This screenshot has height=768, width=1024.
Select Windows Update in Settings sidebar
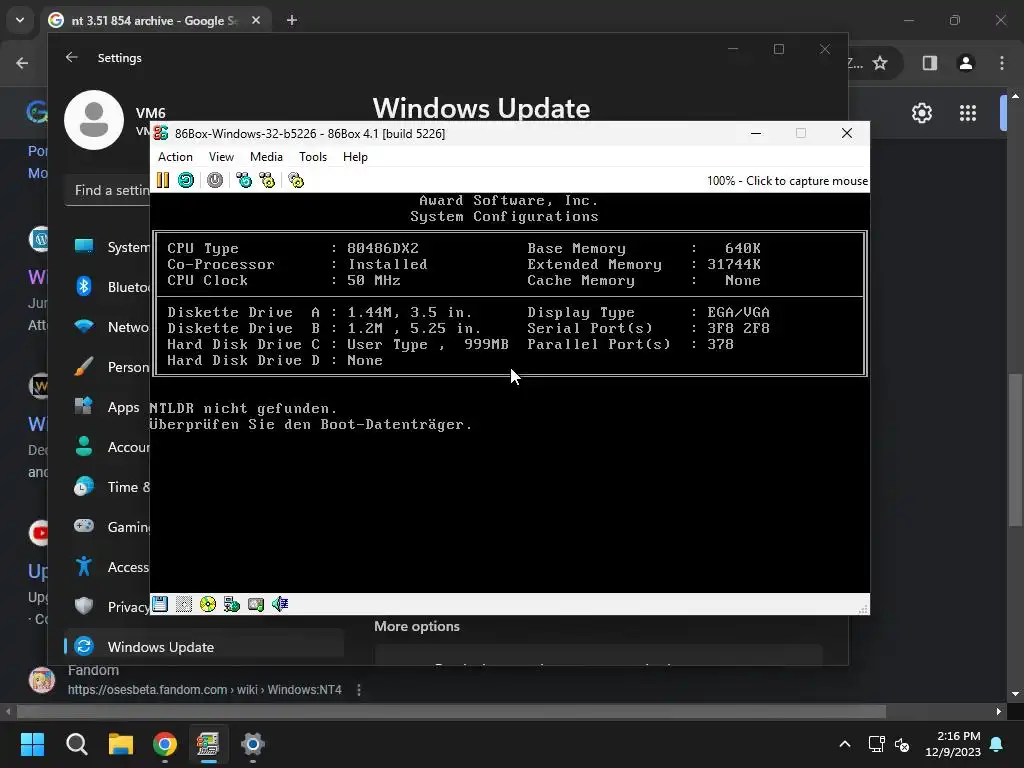coord(204,647)
